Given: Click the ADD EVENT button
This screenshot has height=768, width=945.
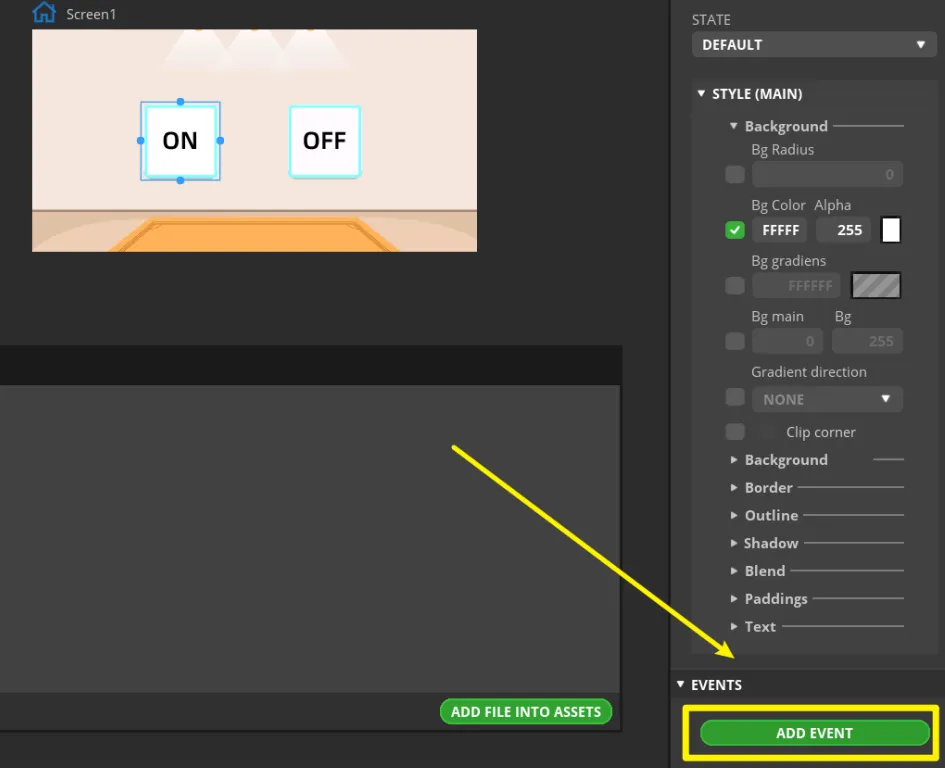Looking at the screenshot, I should 814,733.
